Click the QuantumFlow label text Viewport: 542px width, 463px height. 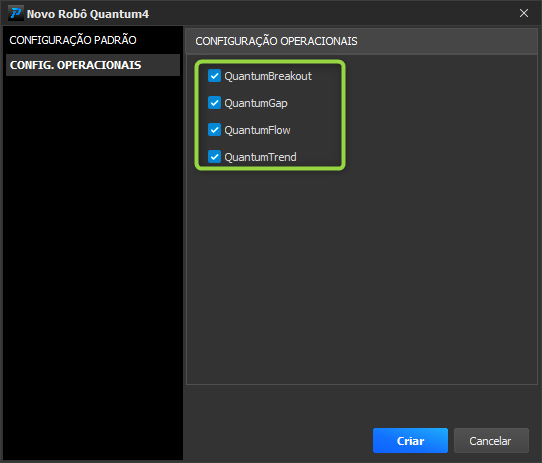(x=257, y=130)
